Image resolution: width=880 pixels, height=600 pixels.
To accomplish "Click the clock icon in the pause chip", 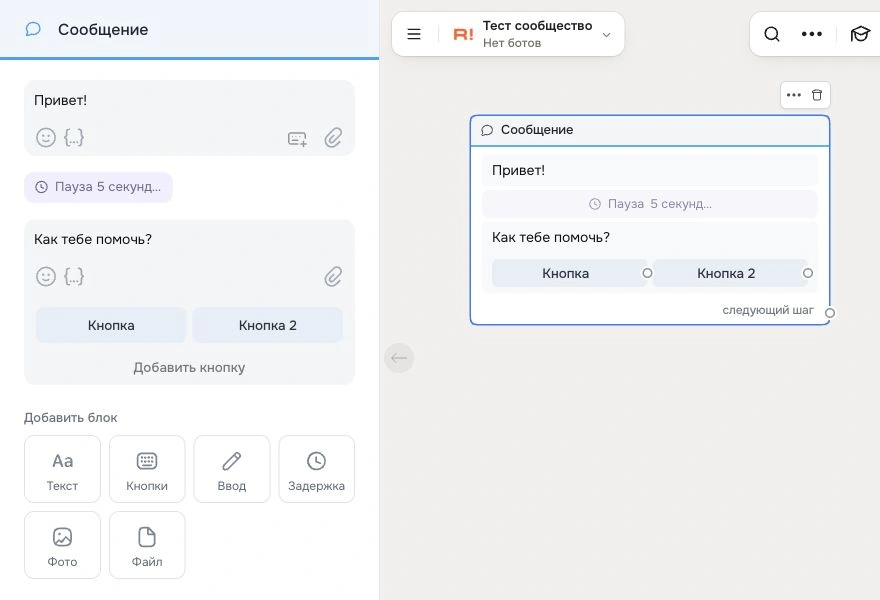I will pyautogui.click(x=42, y=187).
